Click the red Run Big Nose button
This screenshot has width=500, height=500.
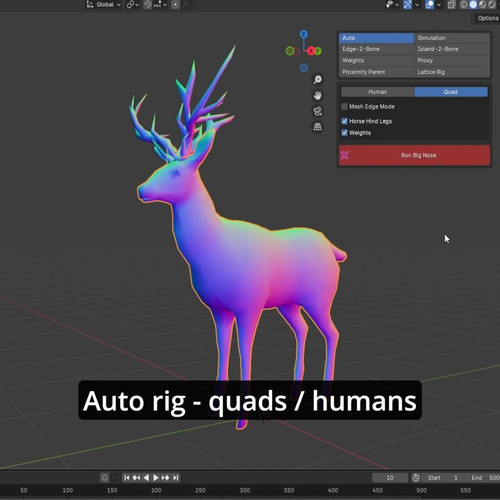[415, 155]
